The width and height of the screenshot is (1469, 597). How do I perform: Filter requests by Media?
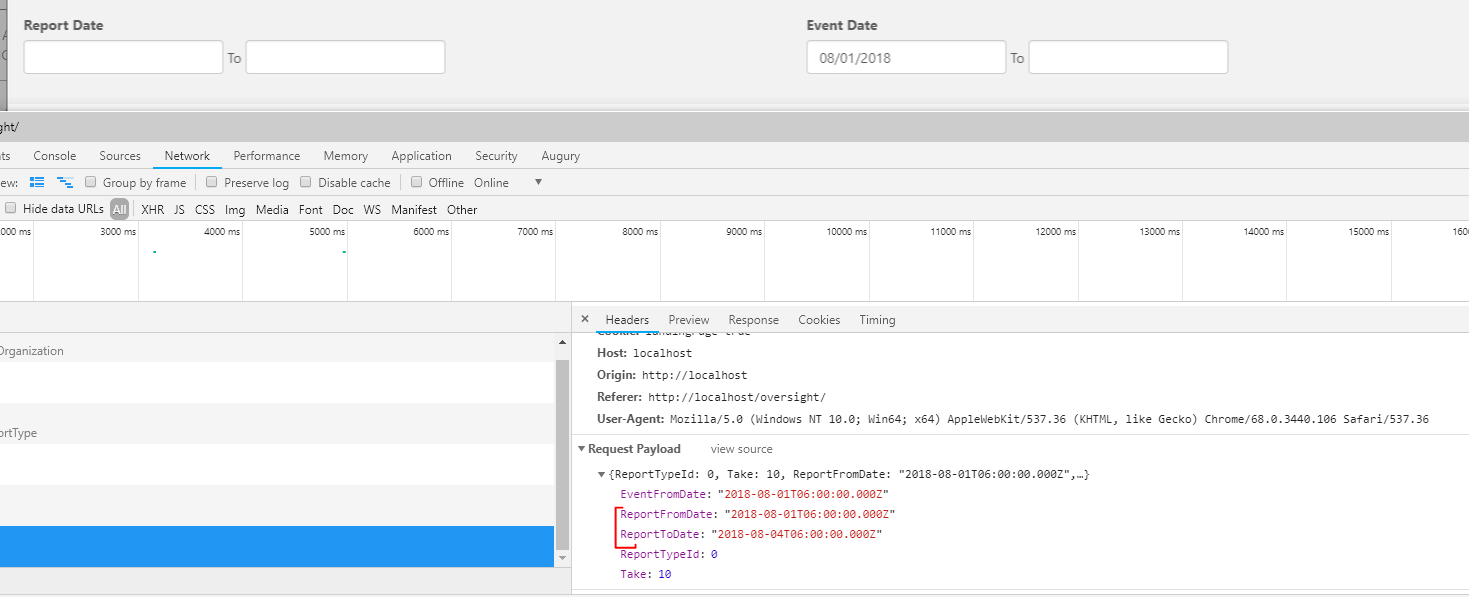point(272,210)
